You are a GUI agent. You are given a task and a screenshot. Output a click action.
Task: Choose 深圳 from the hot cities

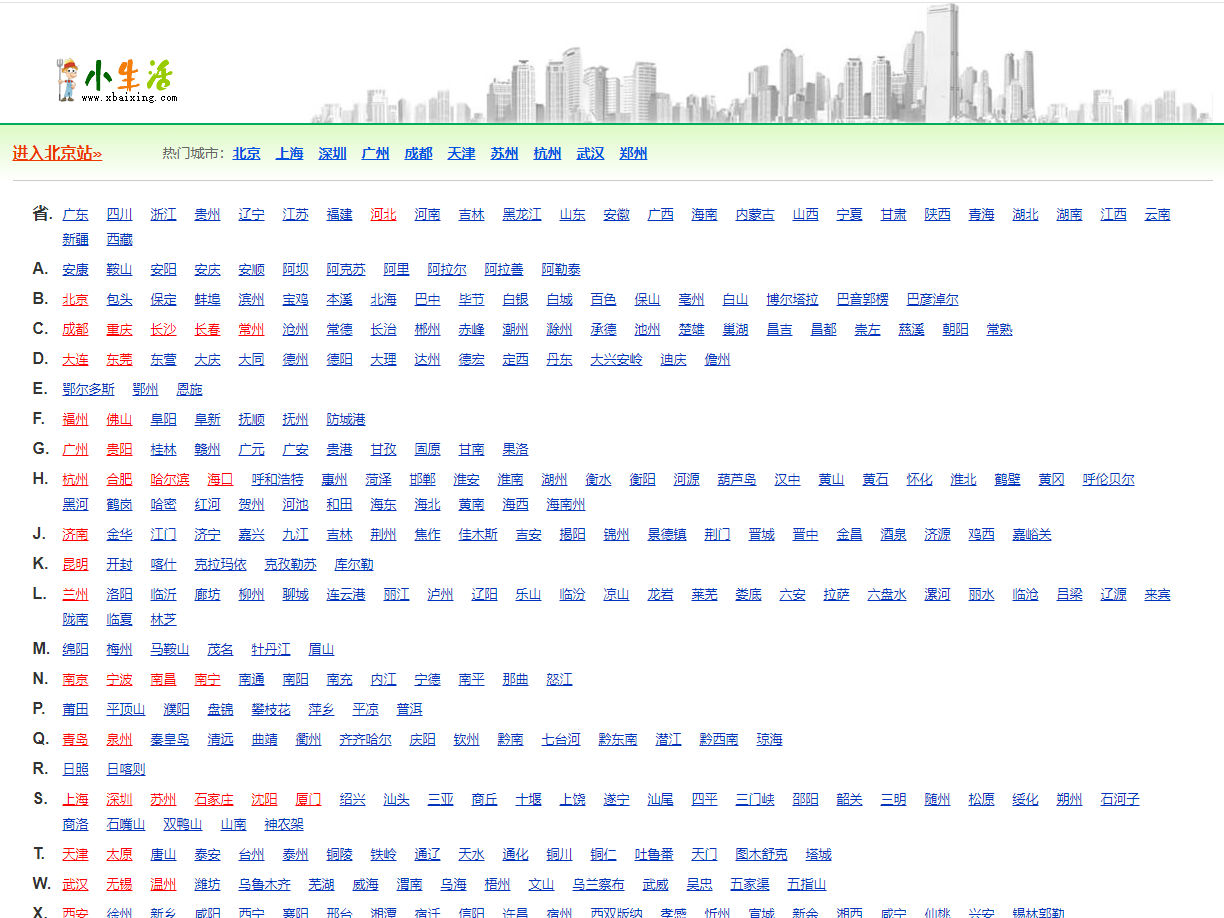332,154
